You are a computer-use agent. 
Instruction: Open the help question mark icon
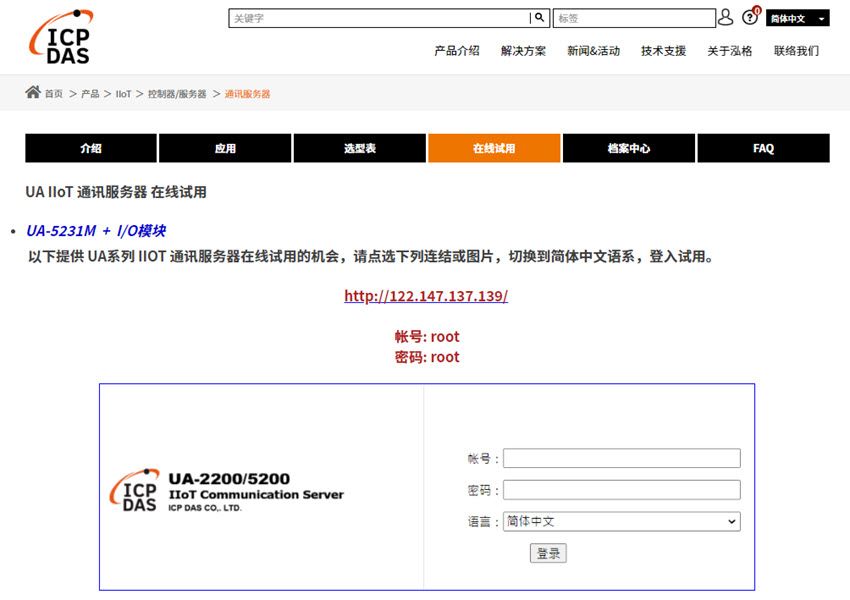click(x=751, y=17)
